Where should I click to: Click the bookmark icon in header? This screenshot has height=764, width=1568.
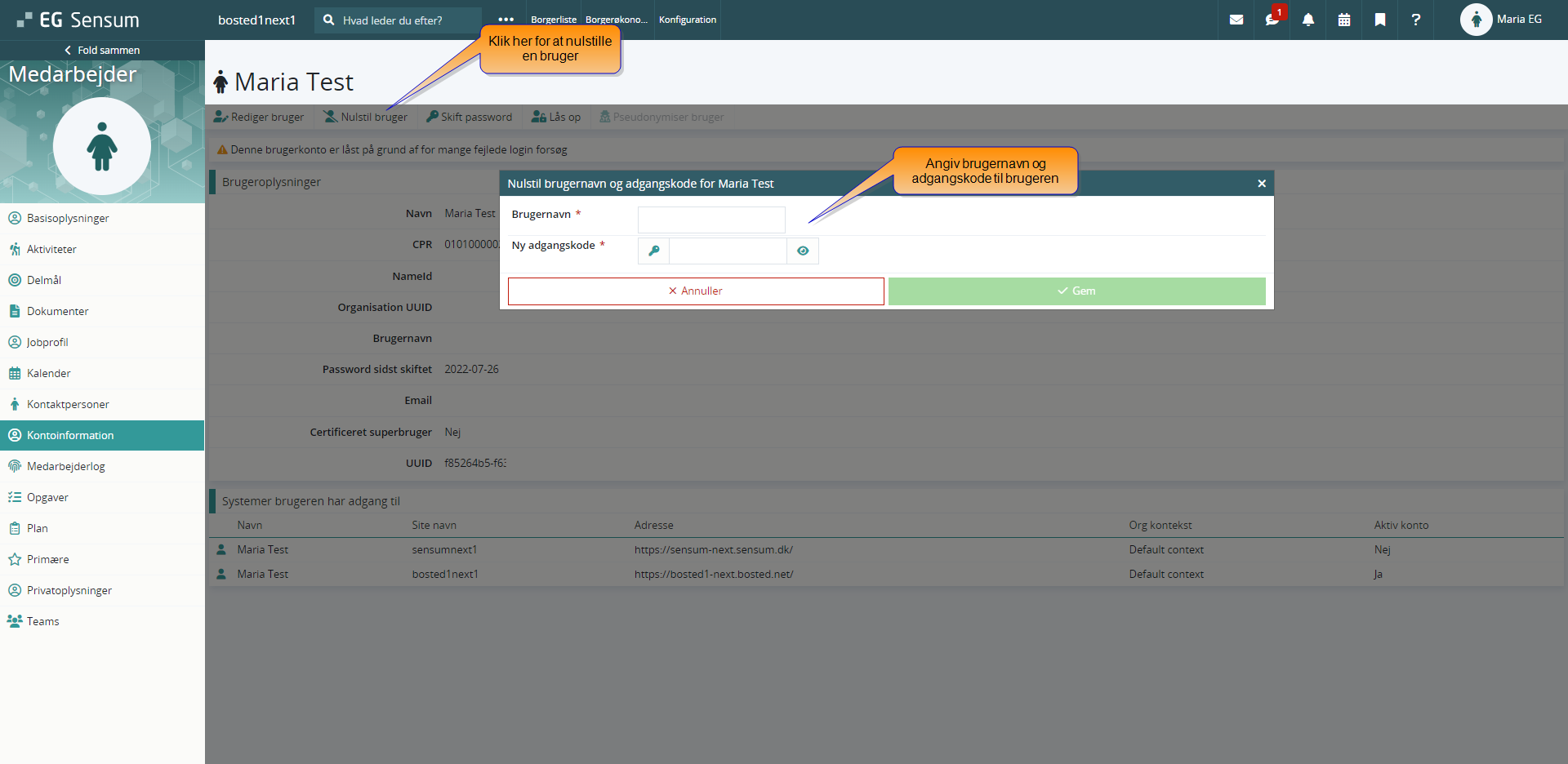click(1380, 20)
